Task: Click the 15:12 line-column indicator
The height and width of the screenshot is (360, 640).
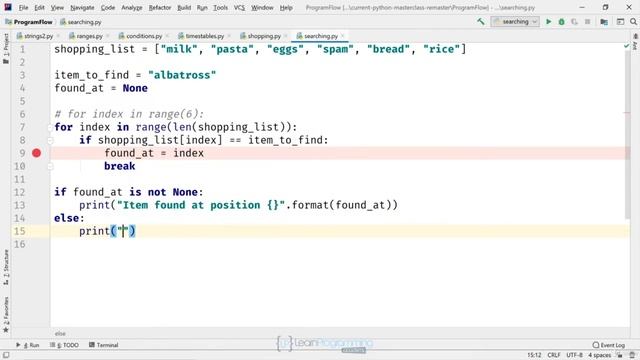Action: pyautogui.click(x=534, y=355)
